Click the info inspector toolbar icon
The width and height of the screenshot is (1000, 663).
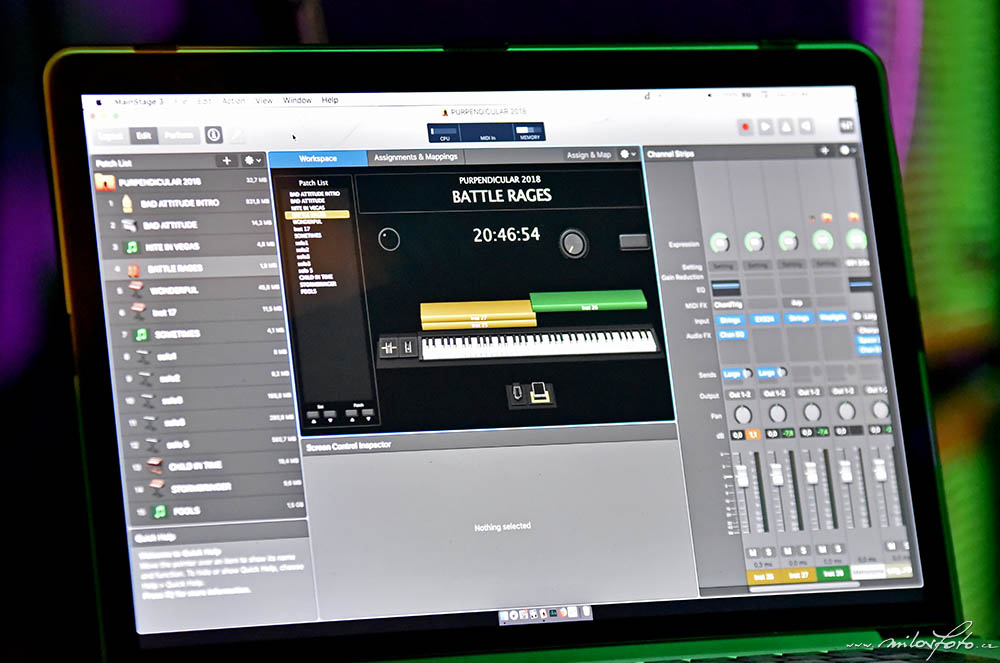214,135
